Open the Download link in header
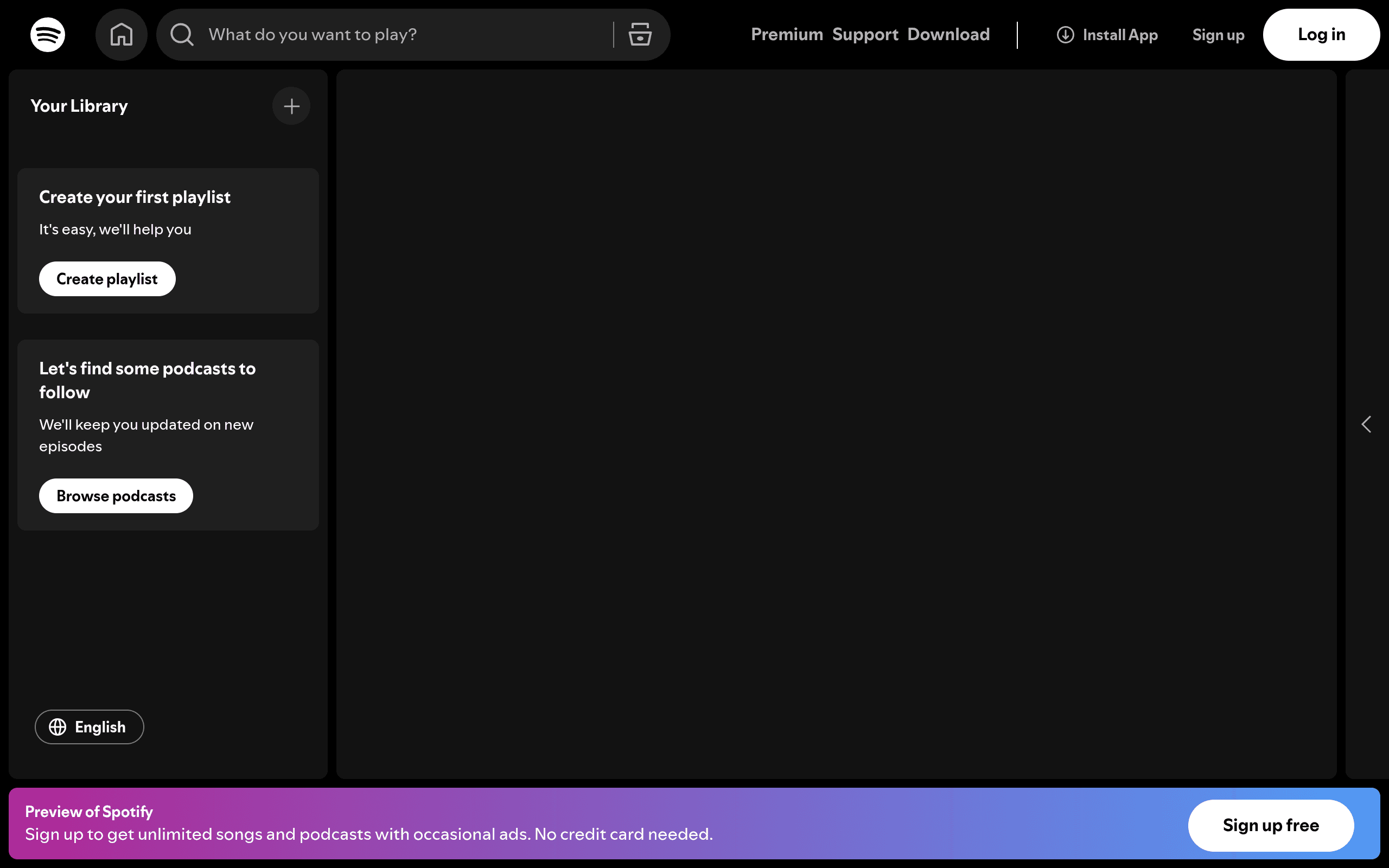Viewport: 1389px width, 868px height. tap(948, 34)
